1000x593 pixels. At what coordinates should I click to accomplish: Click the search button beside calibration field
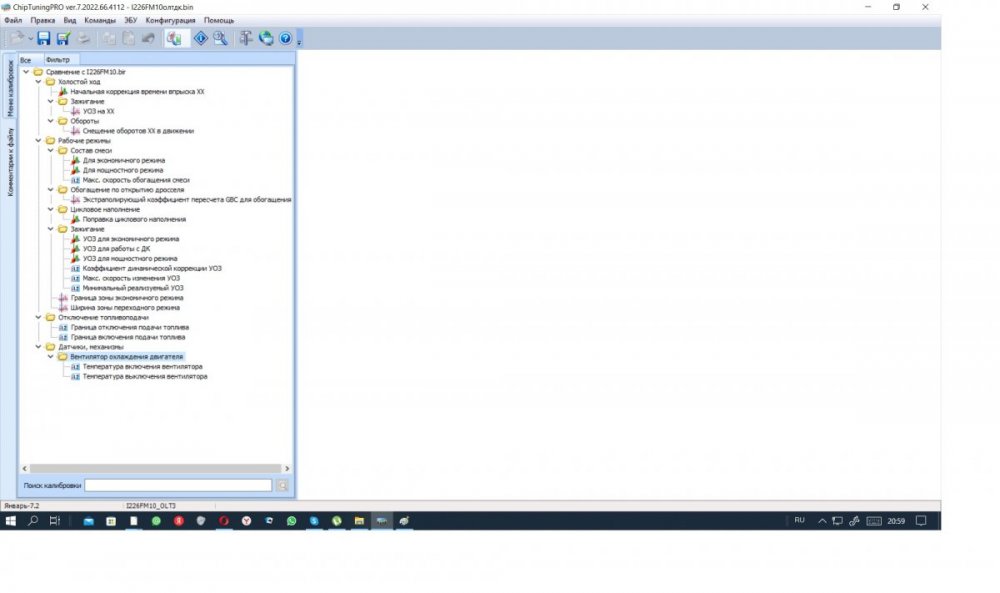pyautogui.click(x=283, y=485)
